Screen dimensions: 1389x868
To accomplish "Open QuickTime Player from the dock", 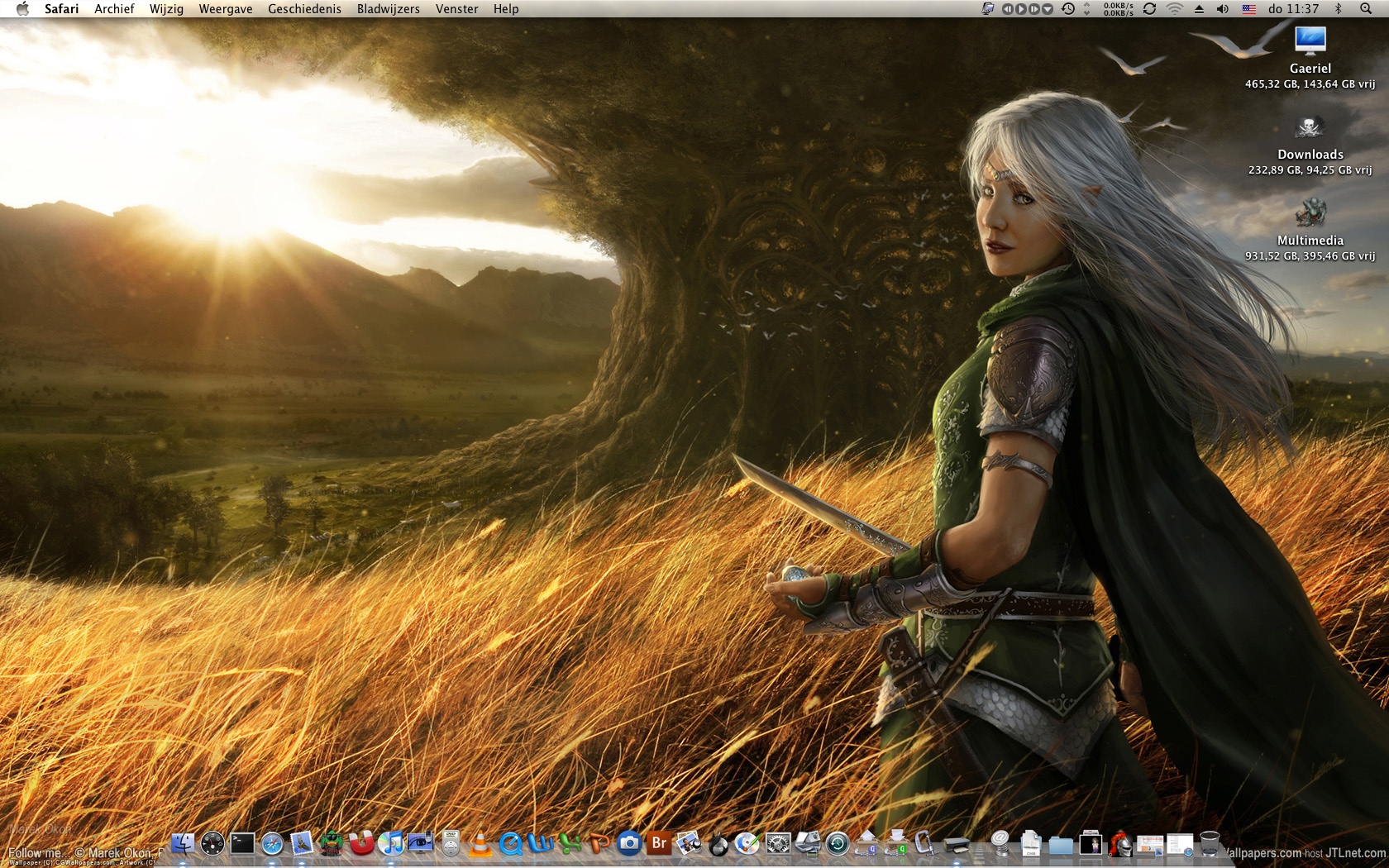I will click(x=510, y=844).
